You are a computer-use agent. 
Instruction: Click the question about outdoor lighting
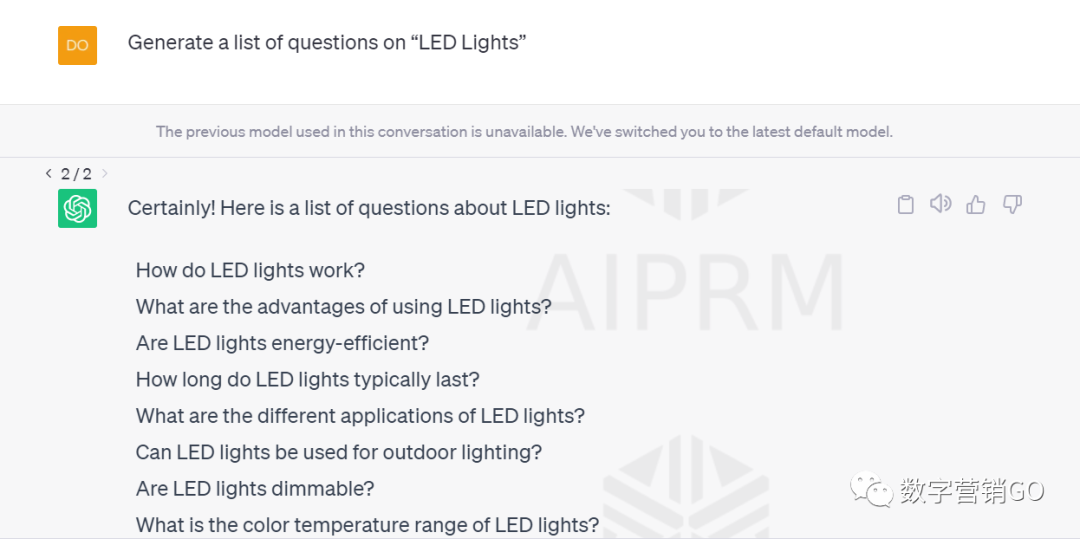(x=339, y=452)
